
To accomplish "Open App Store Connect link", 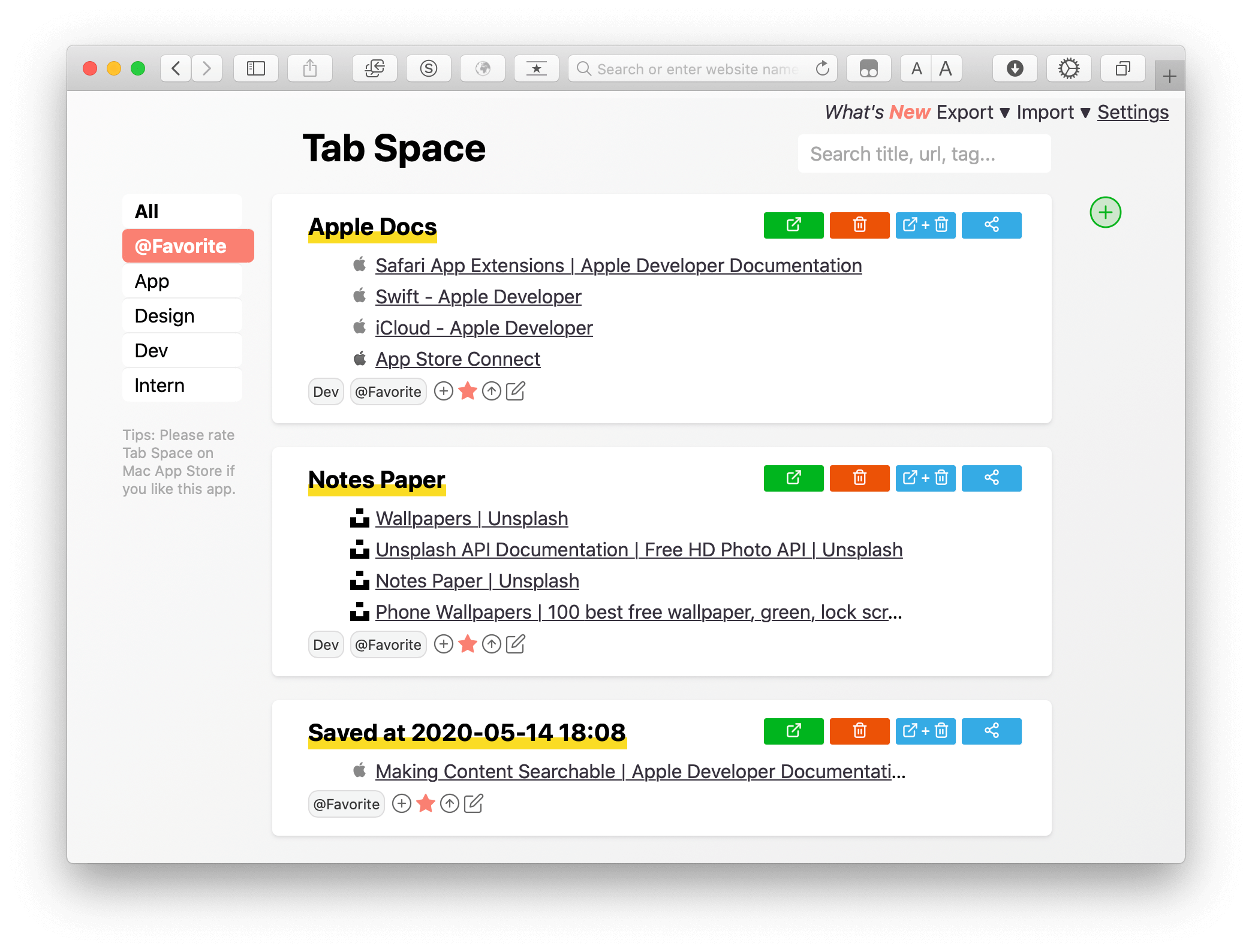I will click(458, 359).
